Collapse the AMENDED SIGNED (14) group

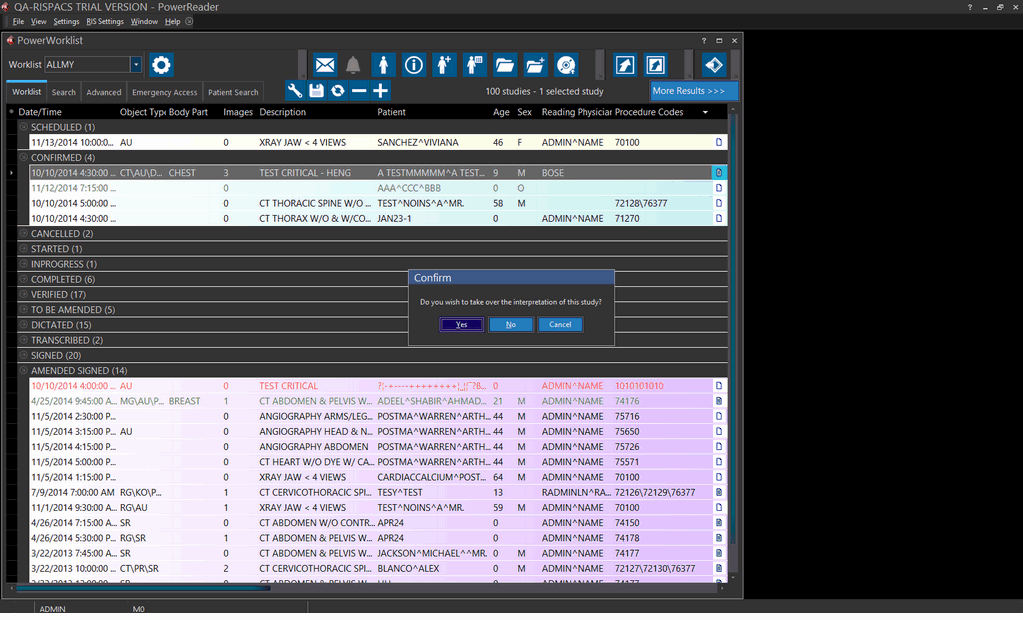pyautogui.click(x=24, y=371)
